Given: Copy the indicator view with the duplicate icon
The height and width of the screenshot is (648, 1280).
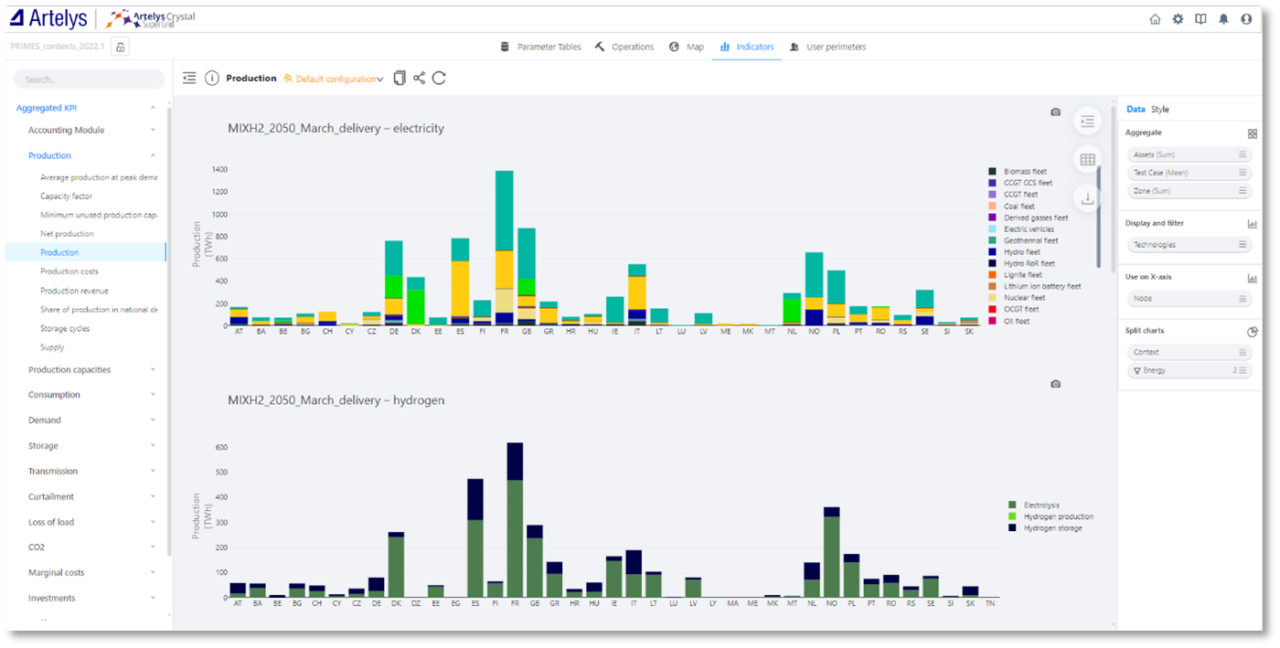Looking at the screenshot, I should coord(399,78).
